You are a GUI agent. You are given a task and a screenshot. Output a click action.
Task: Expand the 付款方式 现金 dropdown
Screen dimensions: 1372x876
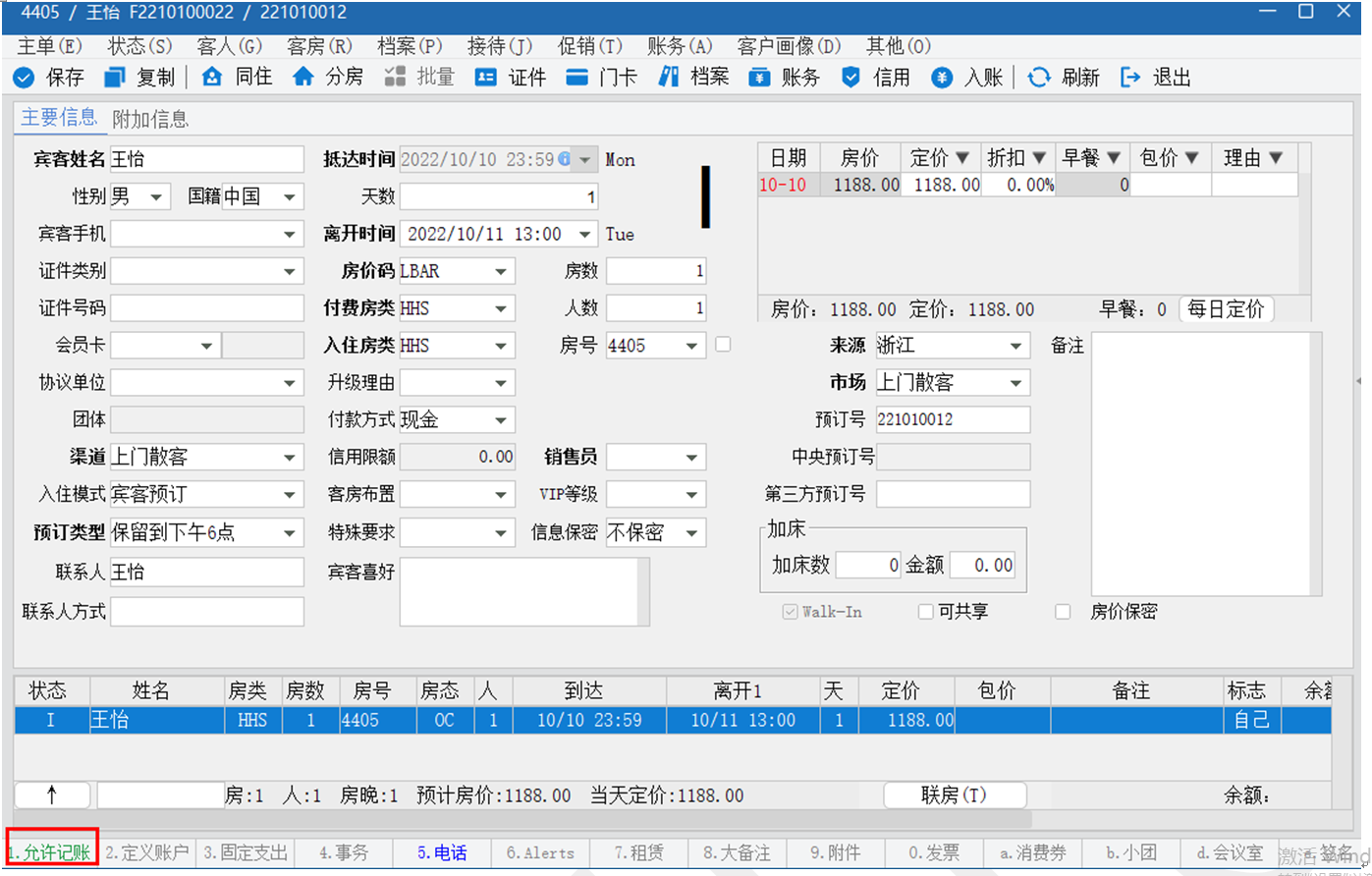click(502, 420)
